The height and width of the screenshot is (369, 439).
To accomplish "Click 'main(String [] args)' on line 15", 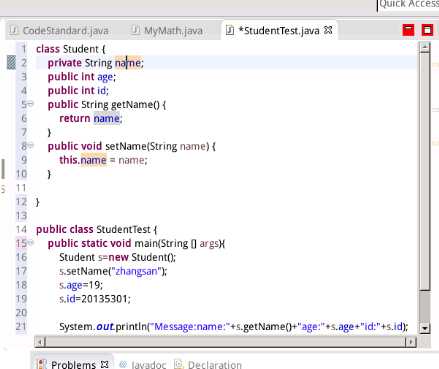I will click(178, 244).
